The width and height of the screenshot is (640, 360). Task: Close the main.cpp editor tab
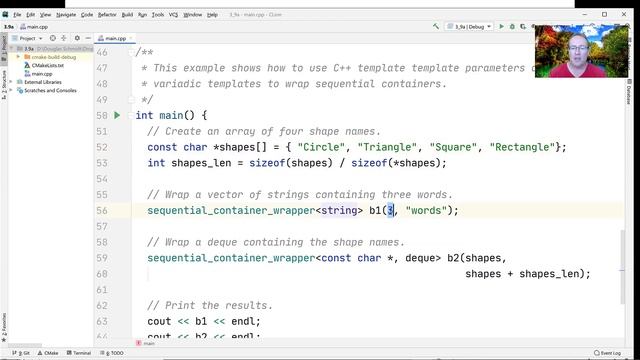pos(131,38)
